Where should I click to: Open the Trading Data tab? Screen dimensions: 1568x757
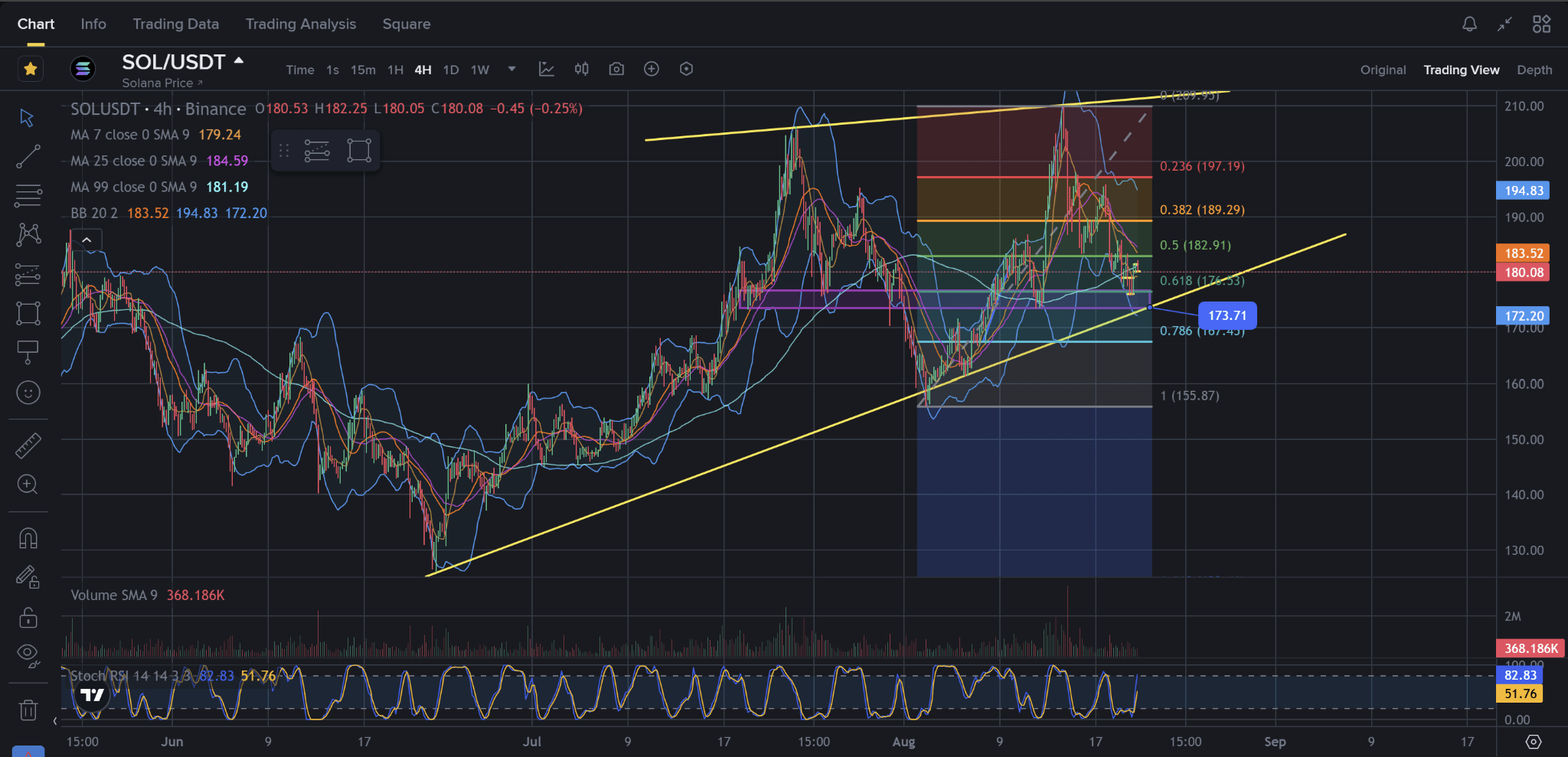coord(176,24)
